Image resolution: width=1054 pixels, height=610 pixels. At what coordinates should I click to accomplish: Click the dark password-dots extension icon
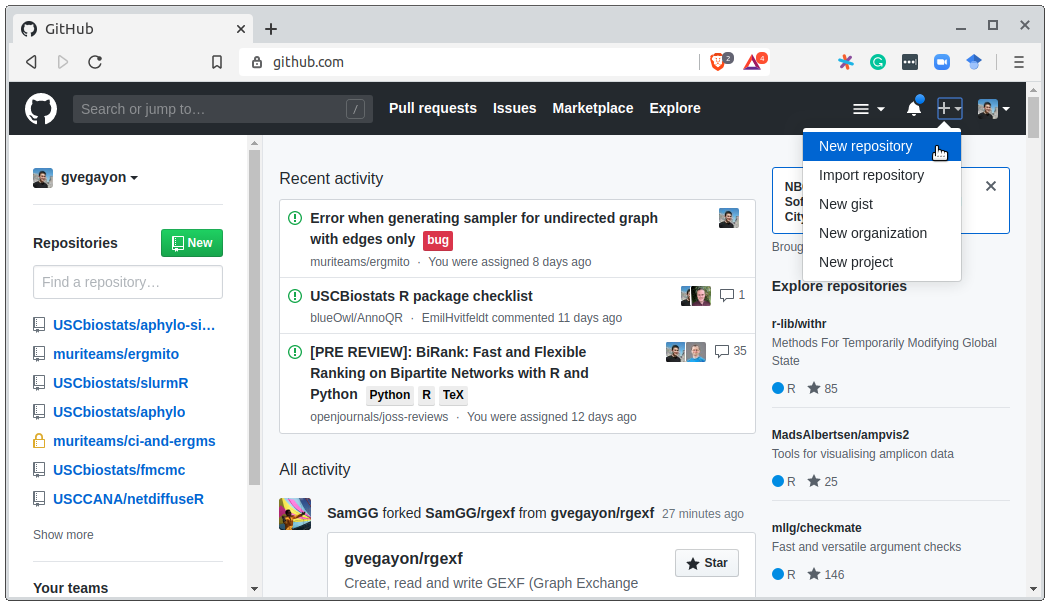[x=910, y=62]
